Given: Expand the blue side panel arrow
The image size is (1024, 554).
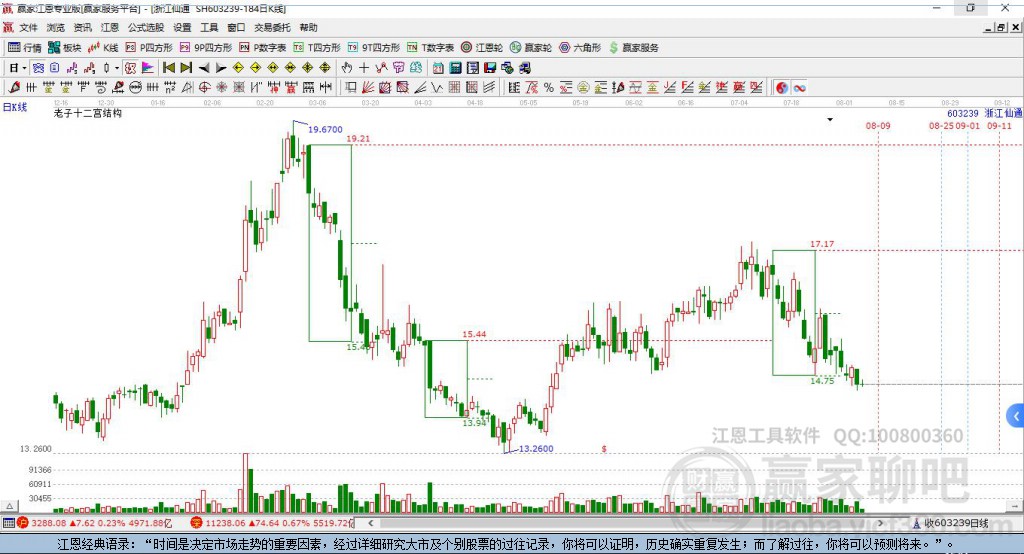Looking at the screenshot, I should [x=1016, y=416].
